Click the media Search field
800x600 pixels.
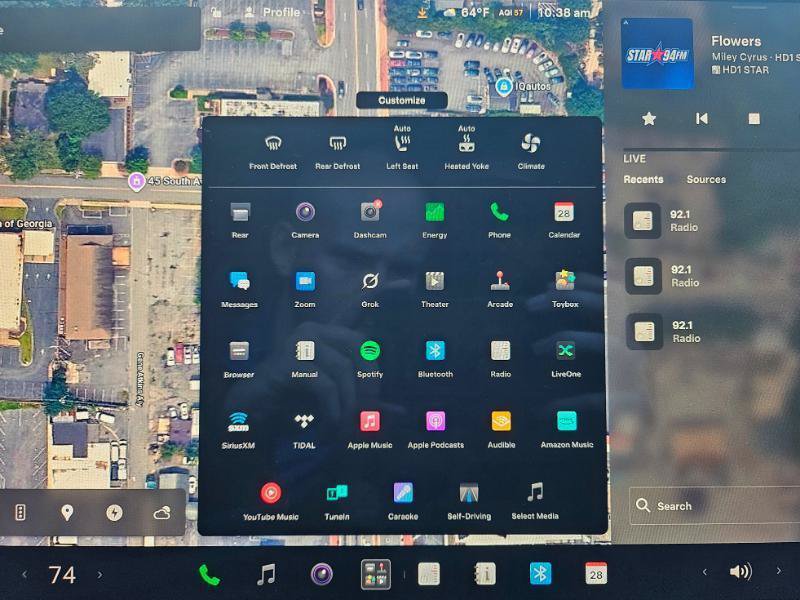(x=714, y=506)
